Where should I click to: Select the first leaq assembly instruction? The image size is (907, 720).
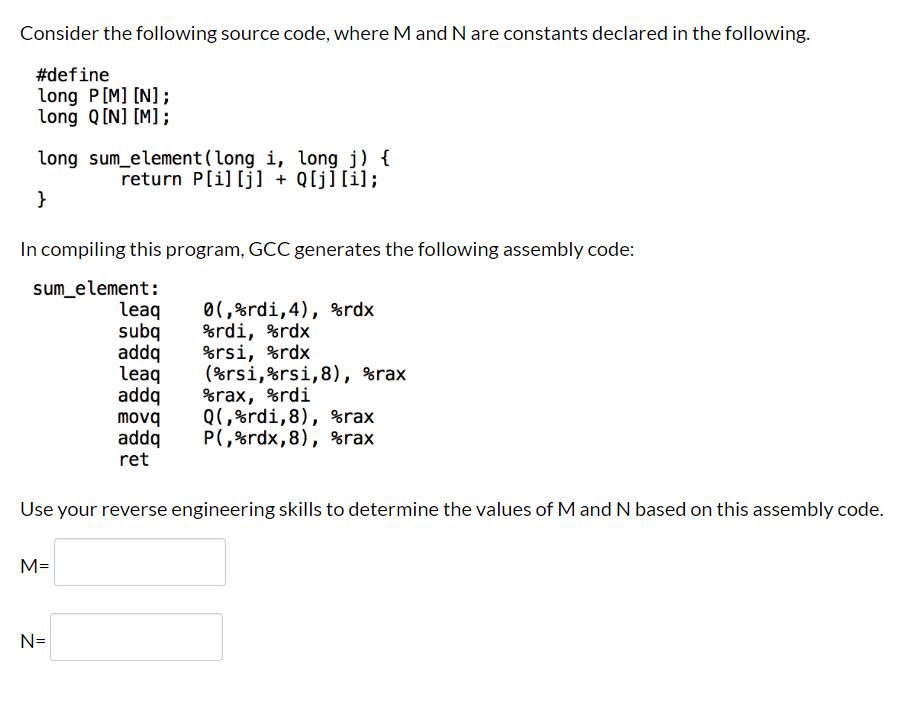[245, 309]
